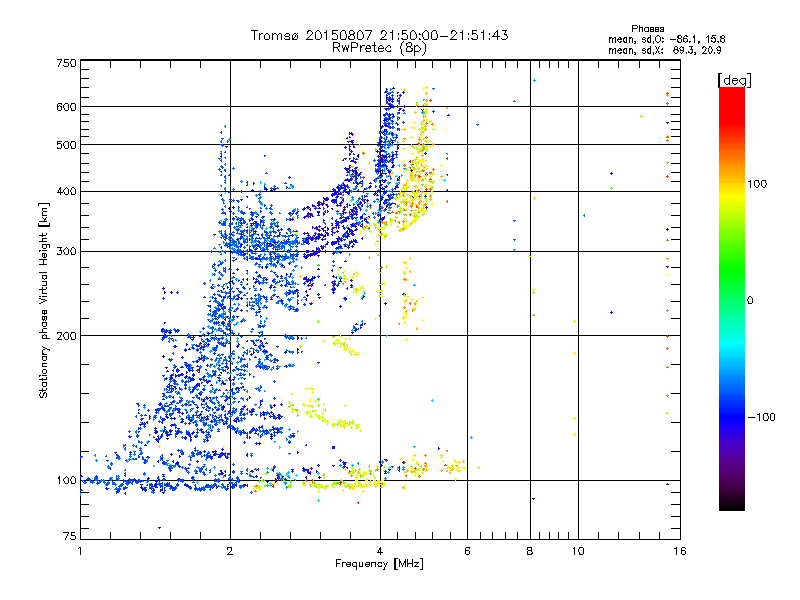Click the y-axis tick label '500'

[67, 145]
